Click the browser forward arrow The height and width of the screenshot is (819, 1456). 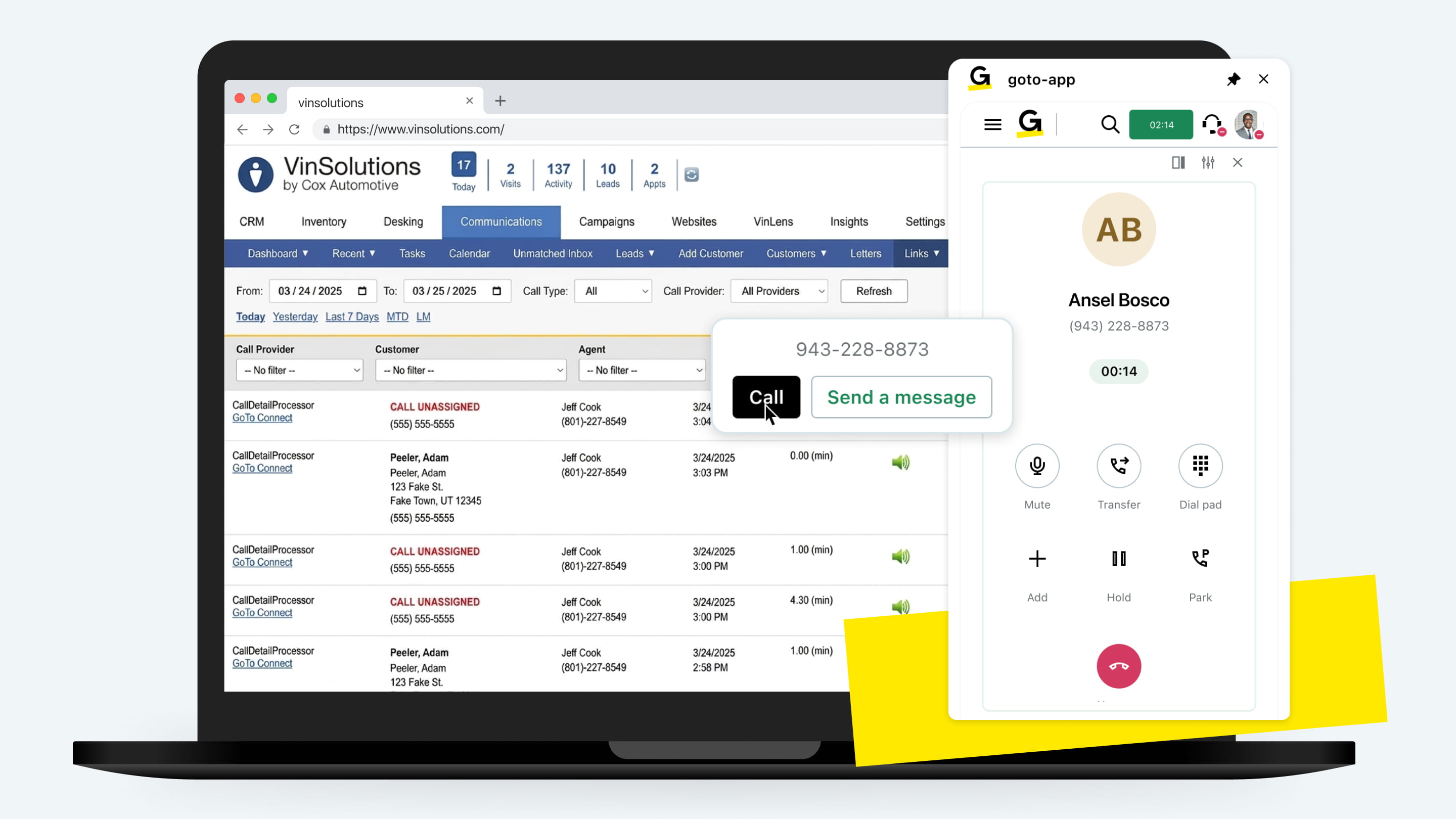click(x=268, y=129)
